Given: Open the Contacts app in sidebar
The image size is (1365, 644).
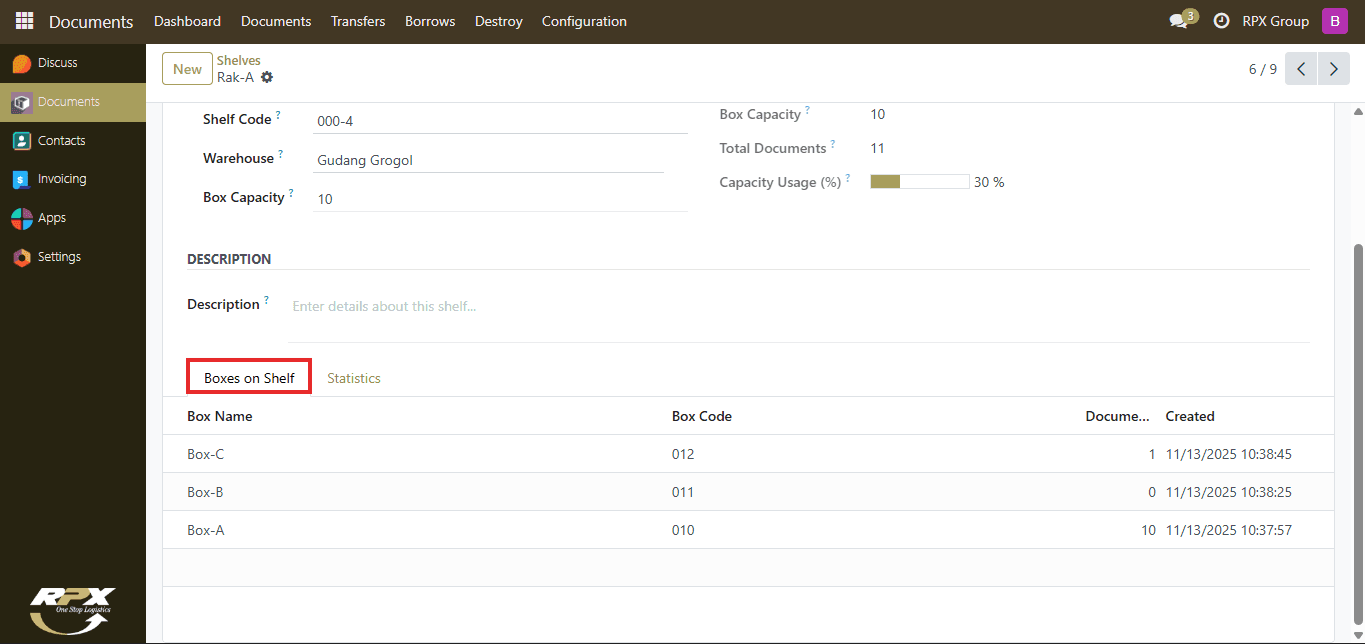Looking at the screenshot, I should click(73, 141).
